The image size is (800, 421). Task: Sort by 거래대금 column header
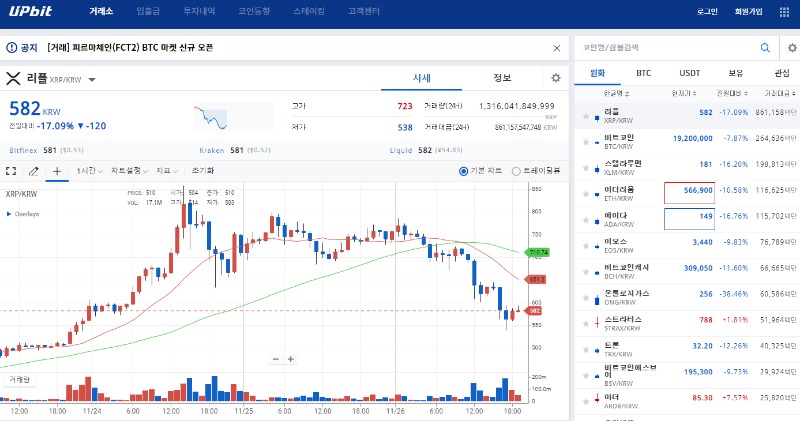780,93
